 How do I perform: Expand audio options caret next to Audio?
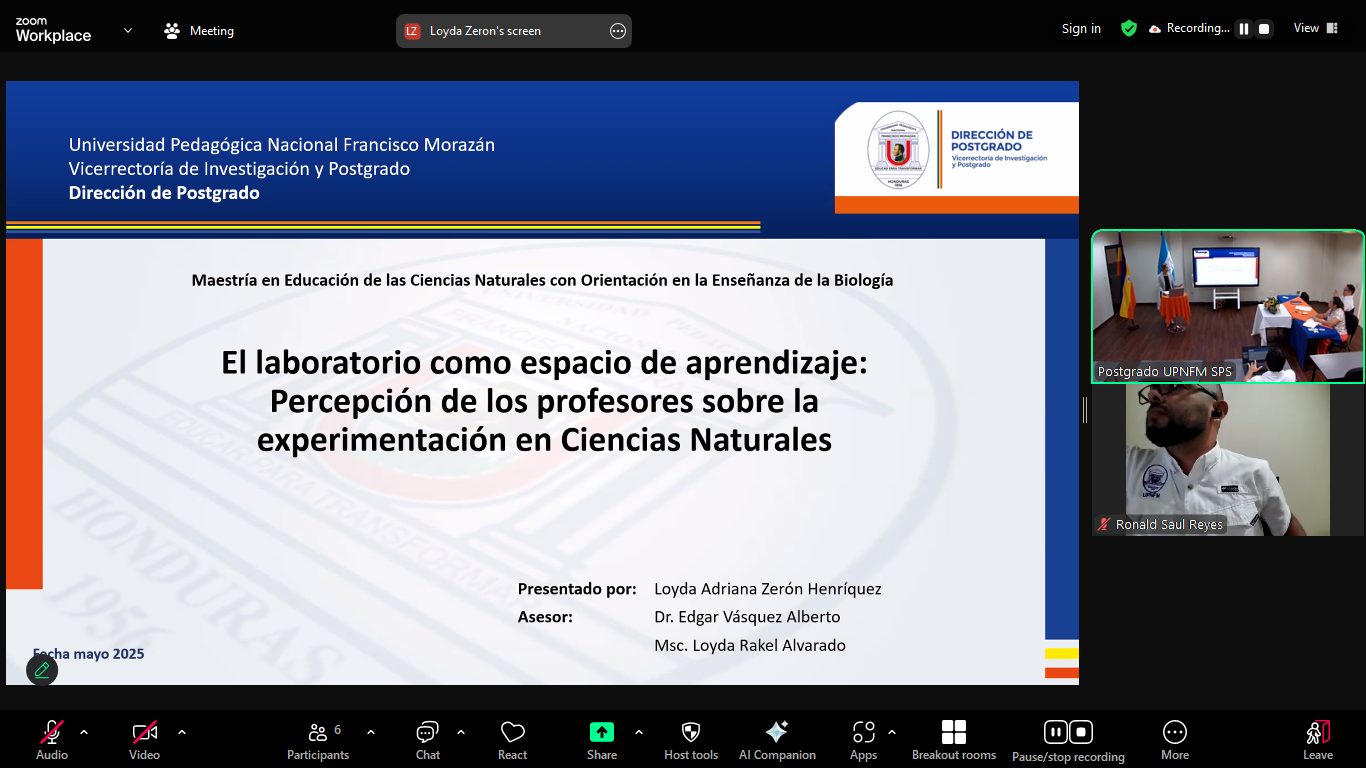point(84,732)
